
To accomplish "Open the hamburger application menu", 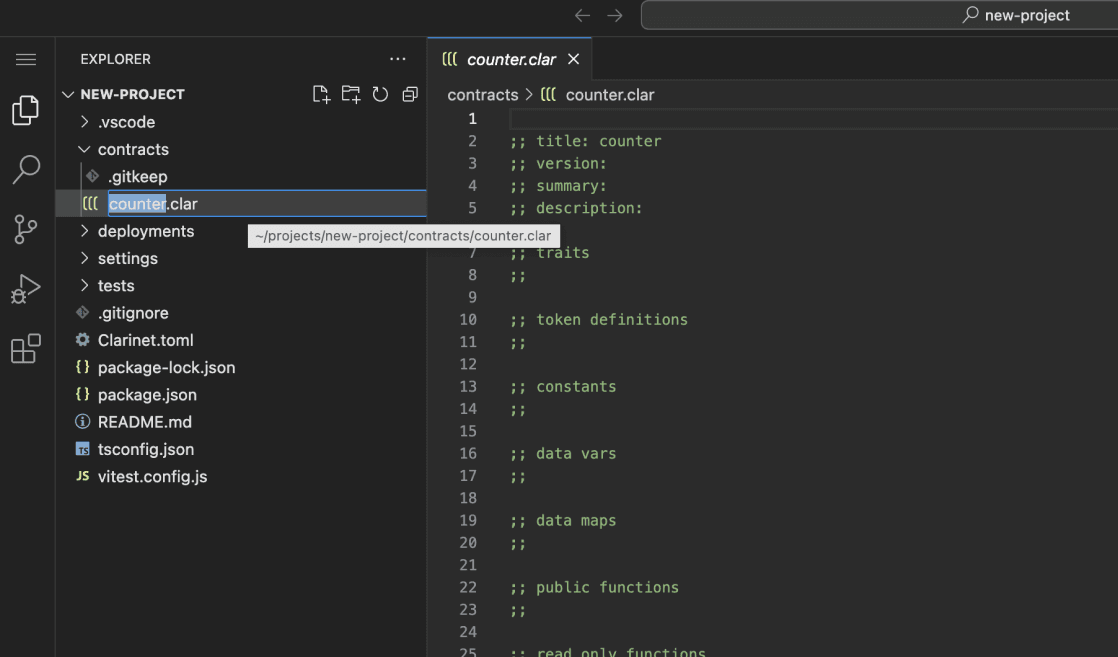I will 26,59.
